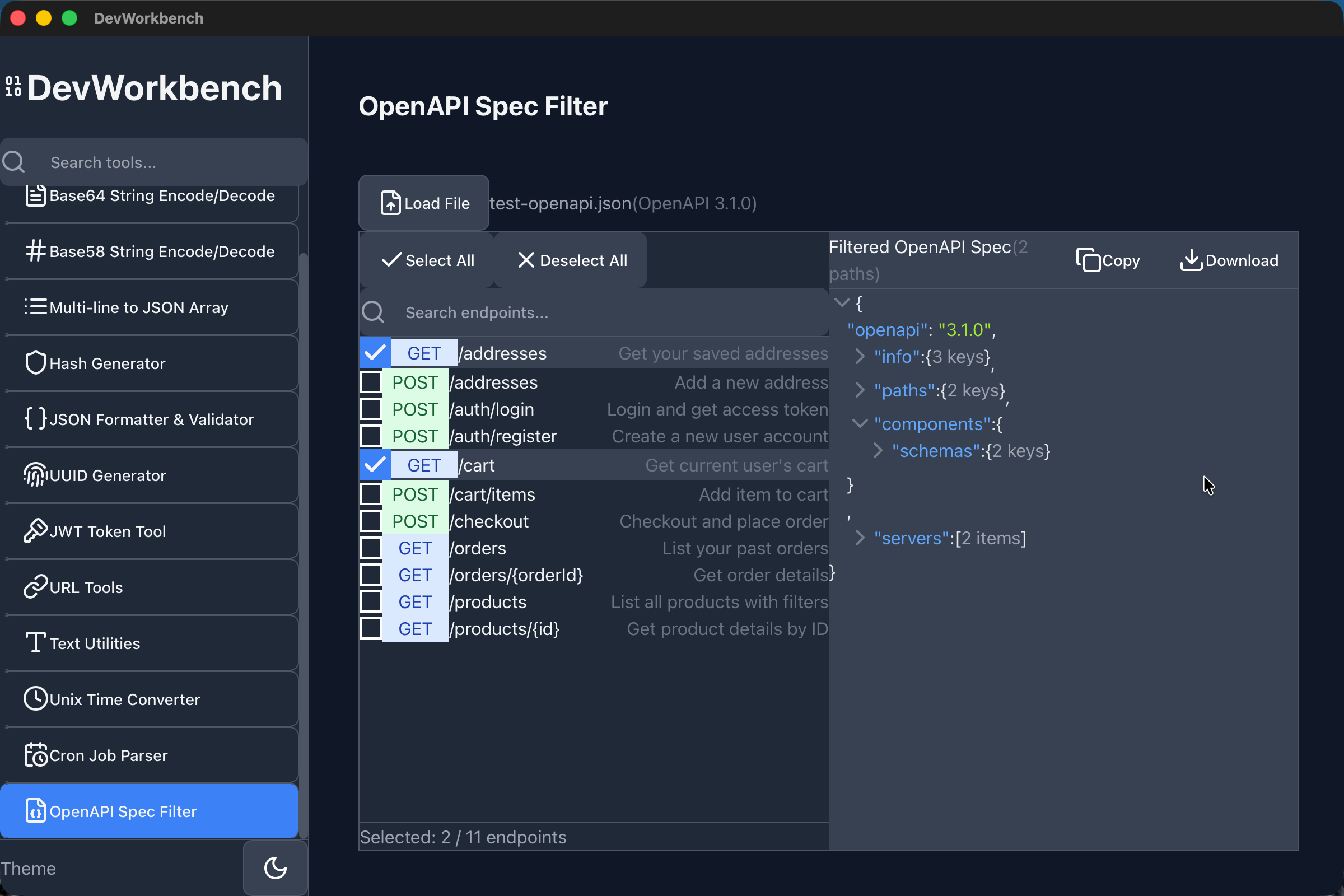The width and height of the screenshot is (1344, 896).
Task: Open the Text Utilities tool
Action: click(x=94, y=642)
